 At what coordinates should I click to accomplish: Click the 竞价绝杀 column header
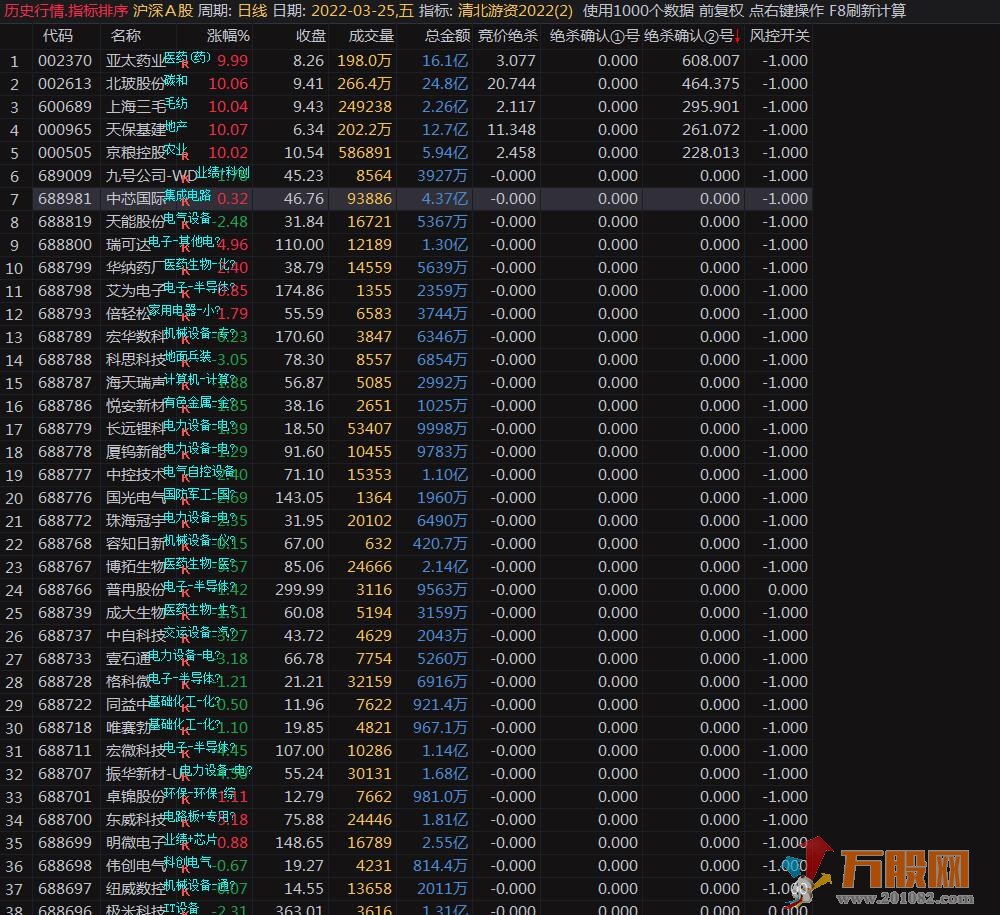[x=508, y=36]
